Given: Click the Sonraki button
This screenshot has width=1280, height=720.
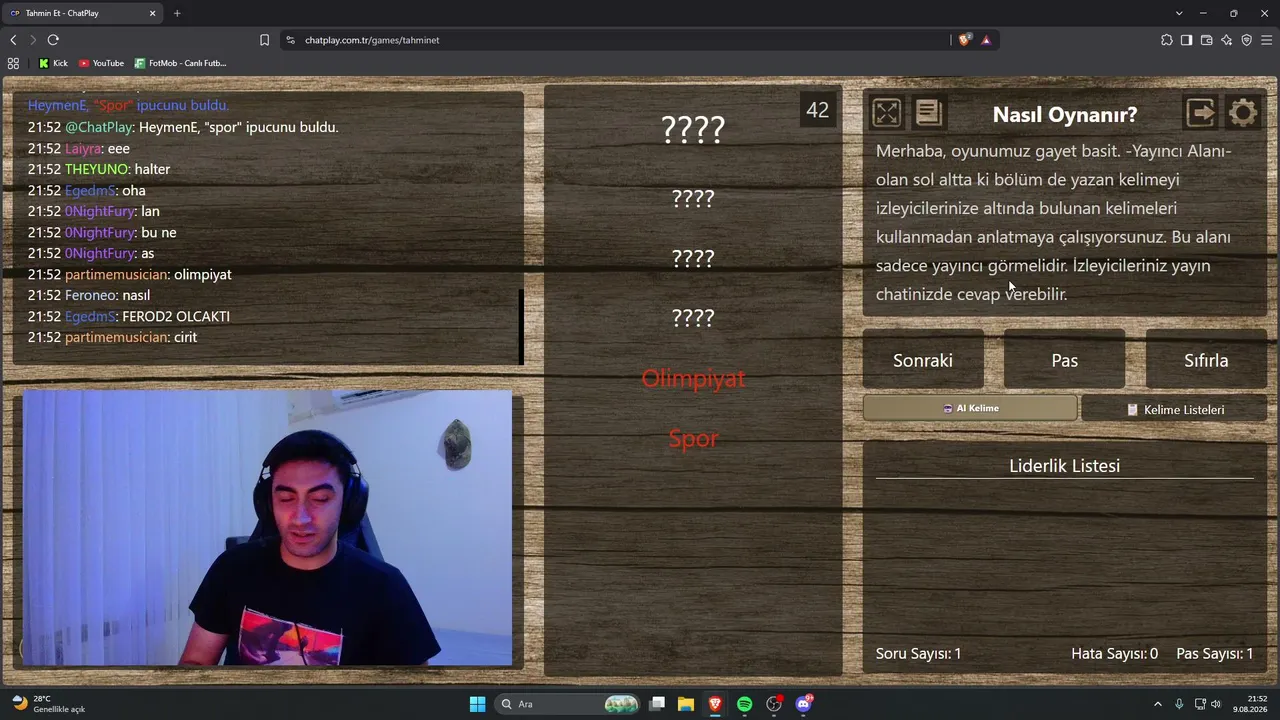Looking at the screenshot, I should pyautogui.click(x=923, y=360).
